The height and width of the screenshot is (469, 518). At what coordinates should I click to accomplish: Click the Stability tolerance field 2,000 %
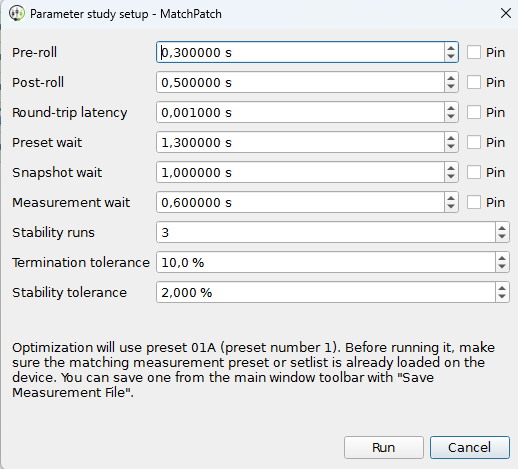326,292
